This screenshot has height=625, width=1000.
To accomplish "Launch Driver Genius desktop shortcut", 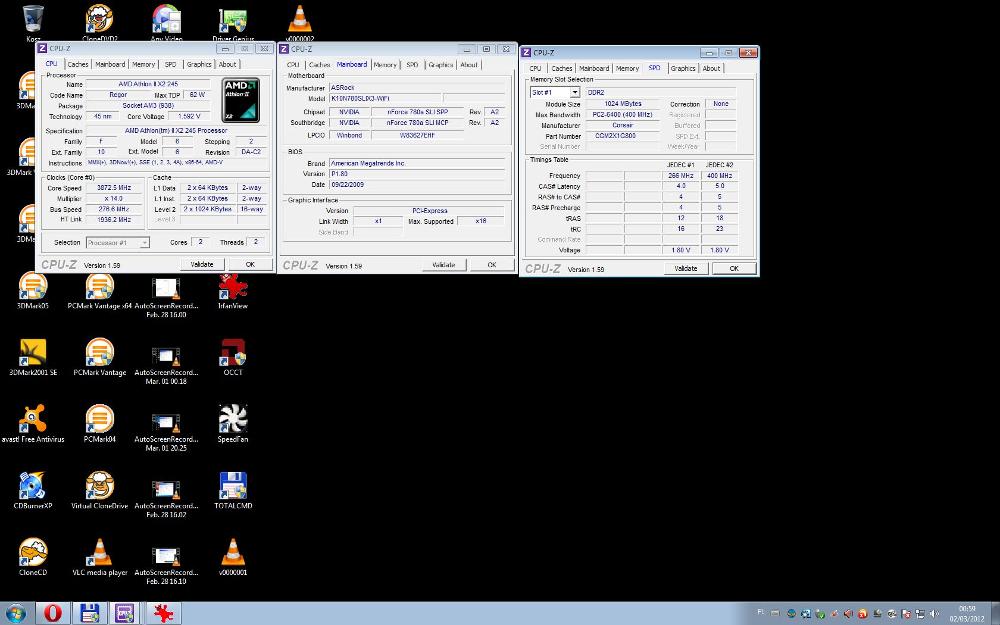I will click(233, 22).
